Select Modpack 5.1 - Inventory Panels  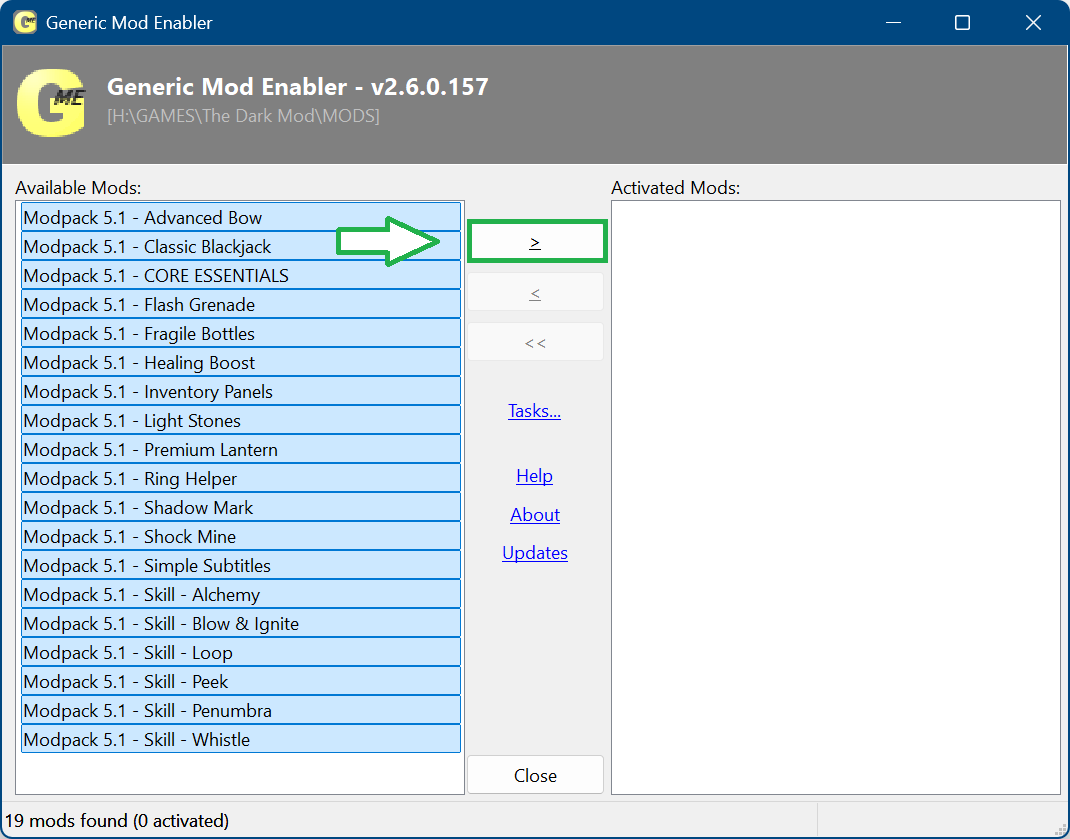241,391
